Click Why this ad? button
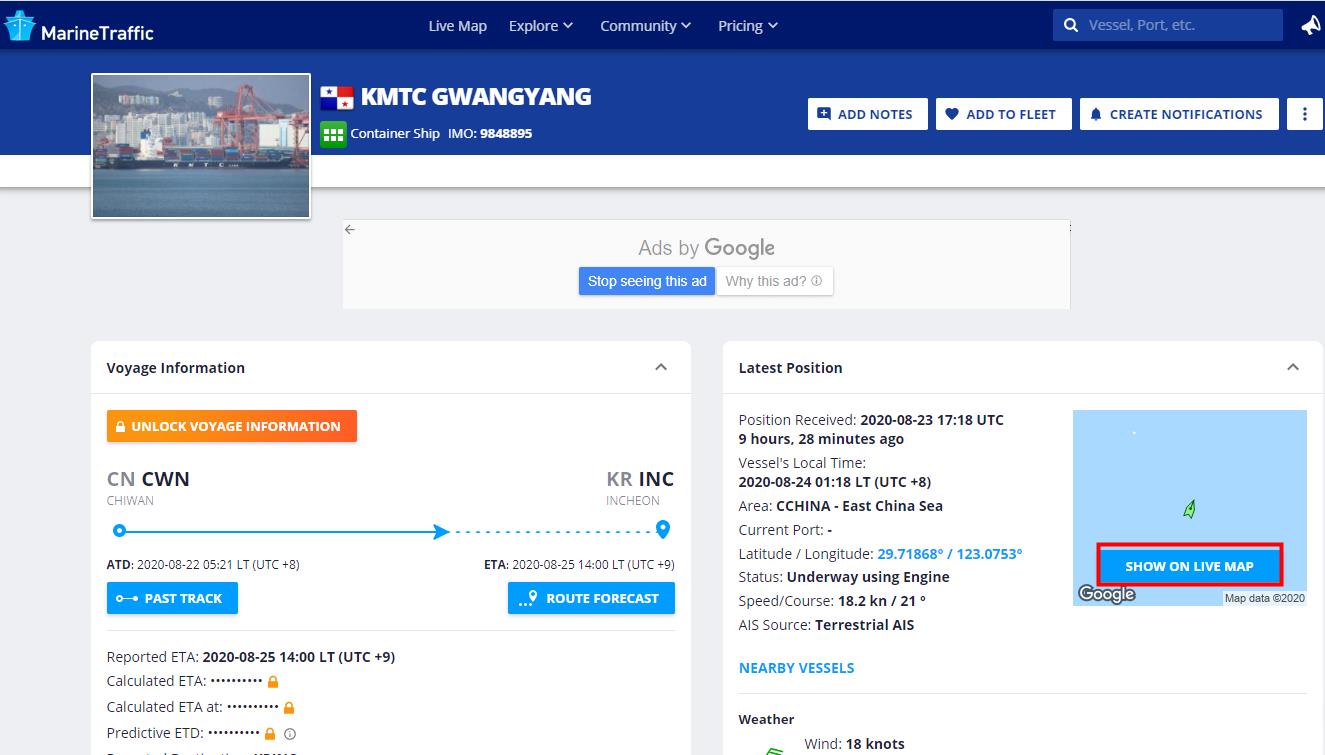The width and height of the screenshot is (1325, 755). (x=774, y=281)
